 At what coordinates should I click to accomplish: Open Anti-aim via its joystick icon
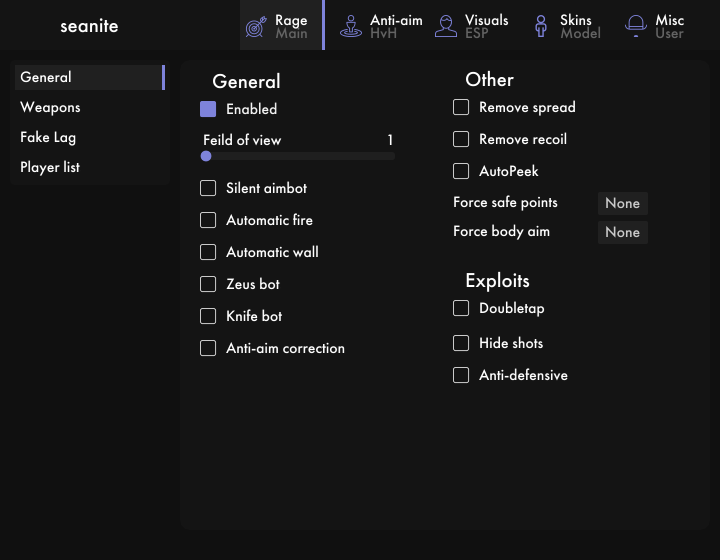tap(351, 26)
